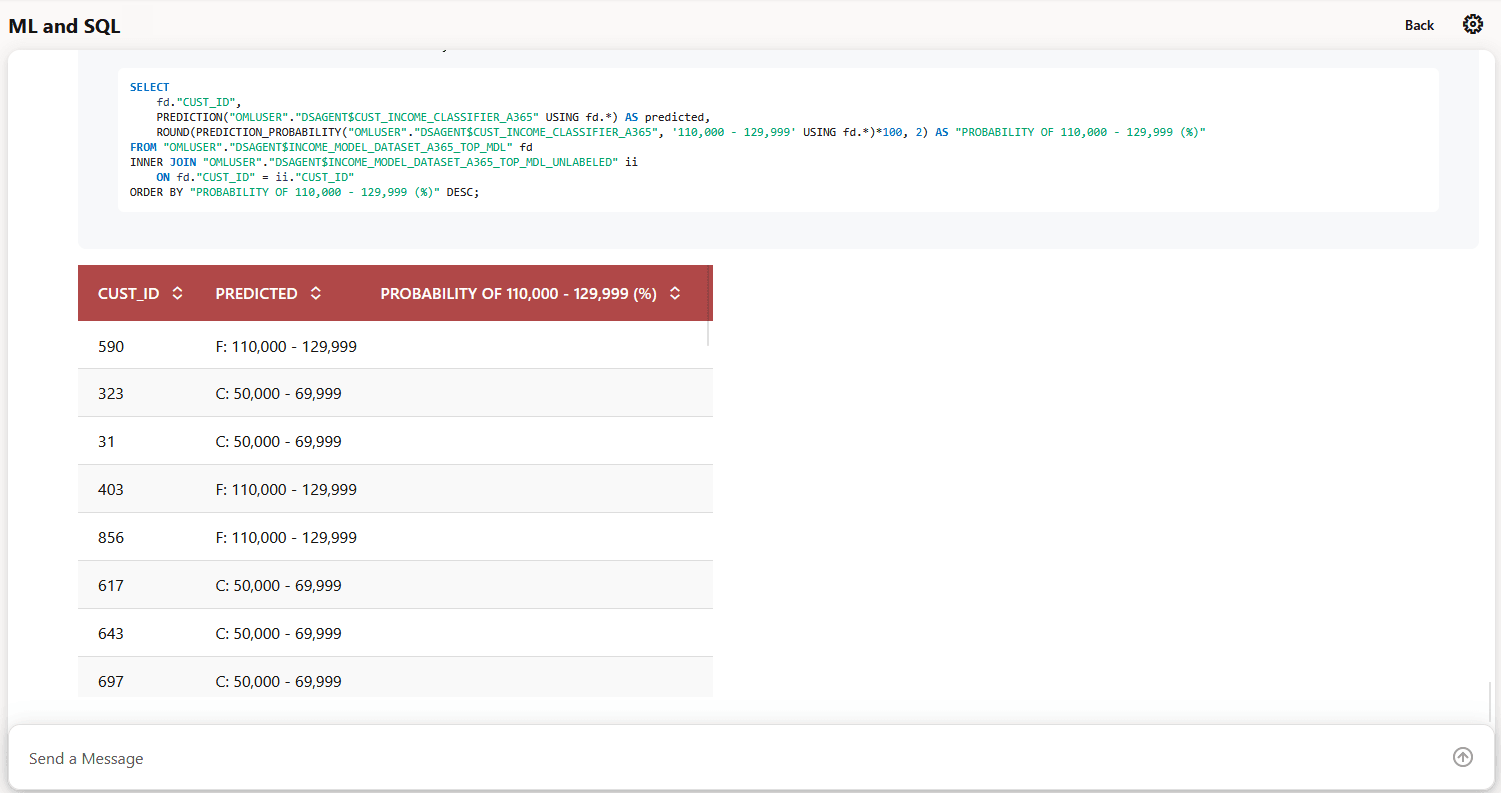The width and height of the screenshot is (1501, 793).
Task: Toggle sort arrows on PREDICTED column
Action: (x=316, y=293)
